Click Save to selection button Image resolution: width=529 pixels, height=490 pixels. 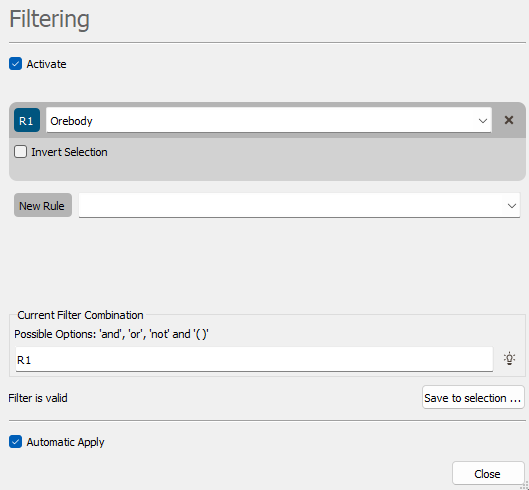click(473, 398)
